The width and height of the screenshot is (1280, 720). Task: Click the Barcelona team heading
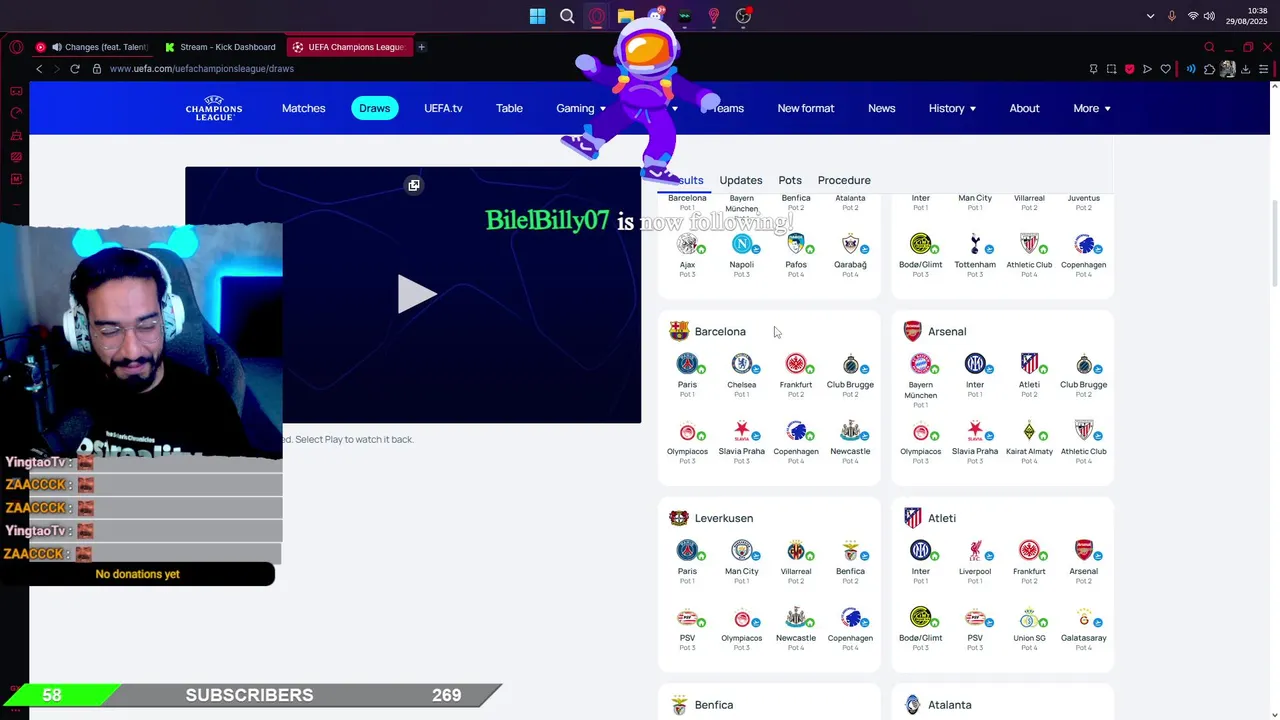tap(720, 331)
